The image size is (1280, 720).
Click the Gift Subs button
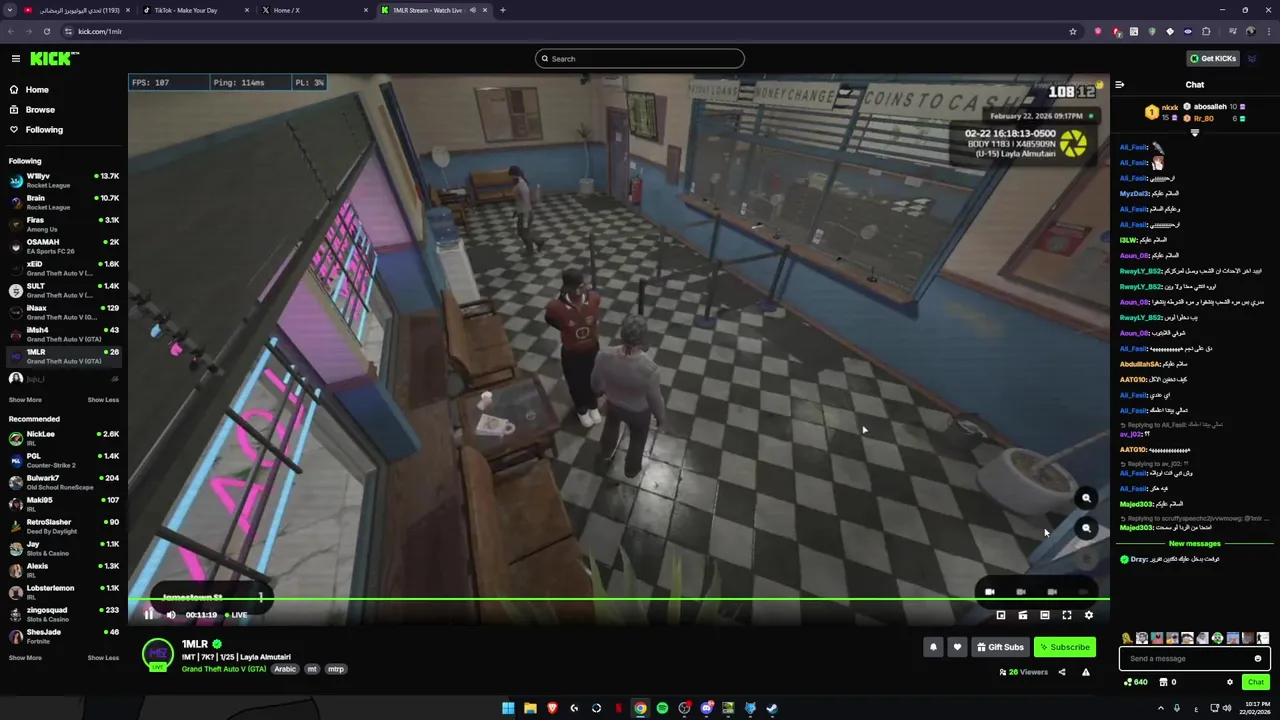(x=1000, y=647)
